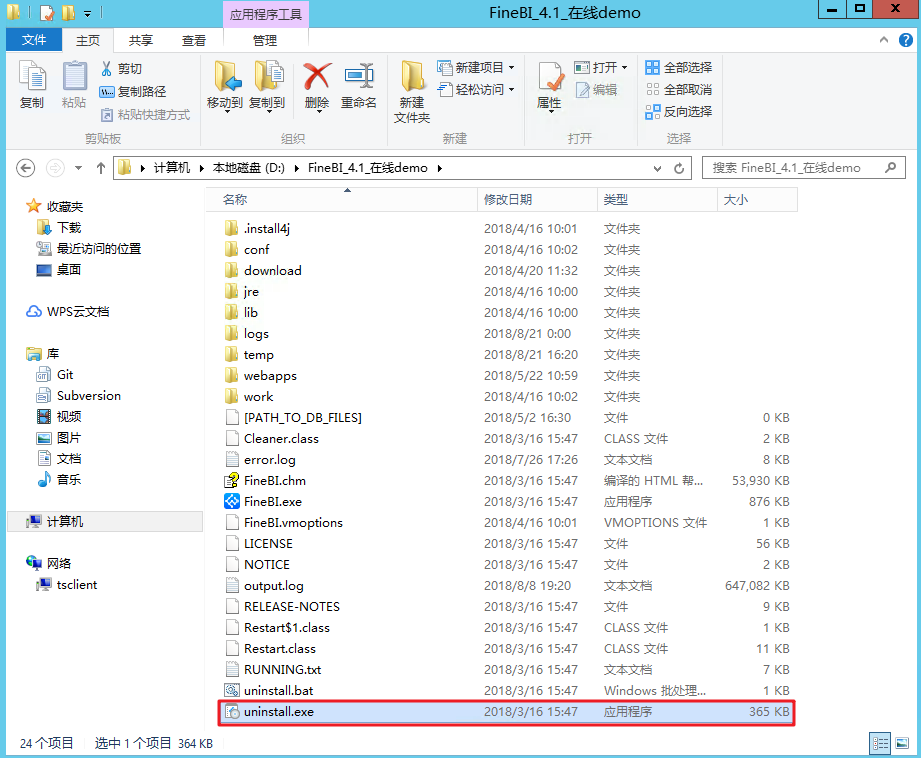
Task: Expand the Open (打开) dropdown
Action: click(624, 68)
